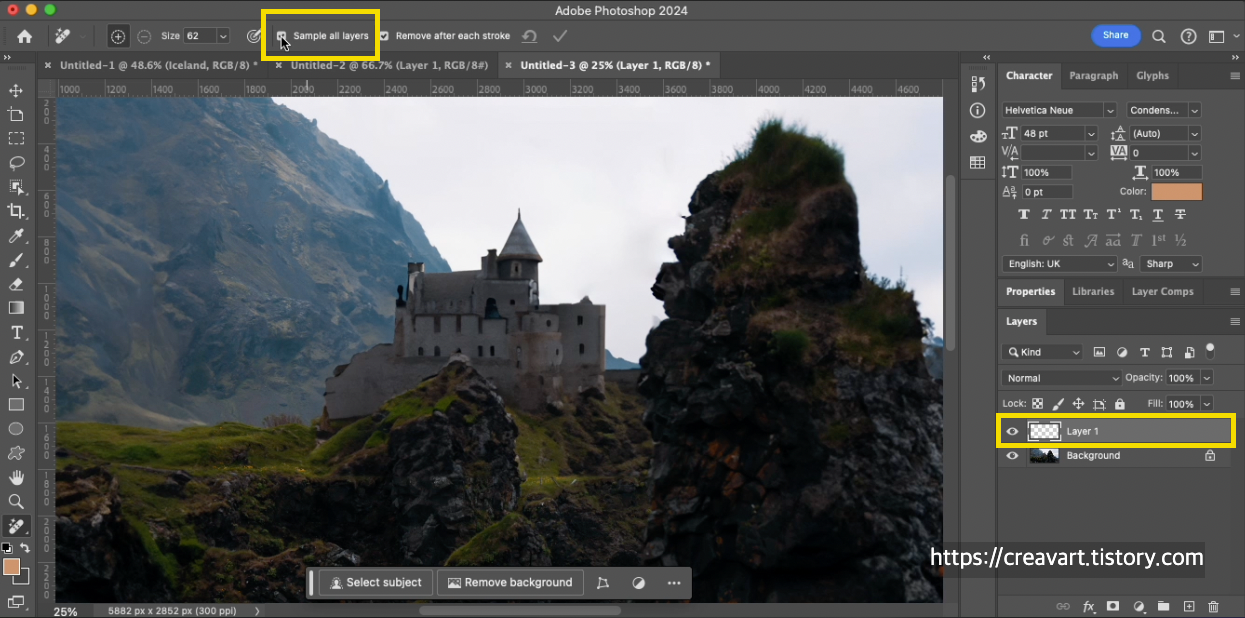The image size is (1245, 618).
Task: Expand the 48 pt font size dropdown
Action: (x=1091, y=133)
